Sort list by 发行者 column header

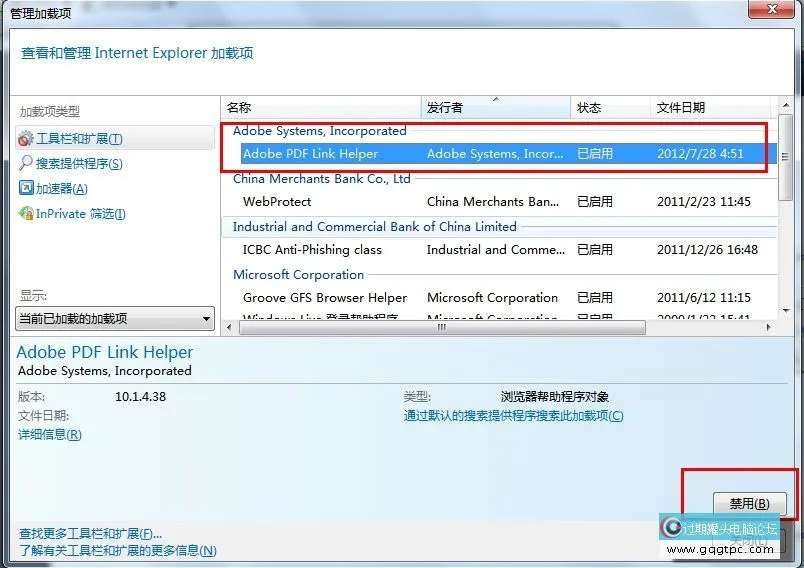pyautogui.click(x=495, y=108)
